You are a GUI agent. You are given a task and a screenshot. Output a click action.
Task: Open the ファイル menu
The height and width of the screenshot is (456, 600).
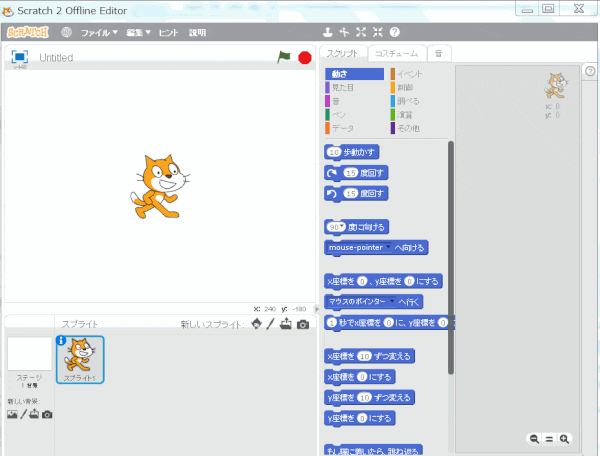(x=99, y=33)
